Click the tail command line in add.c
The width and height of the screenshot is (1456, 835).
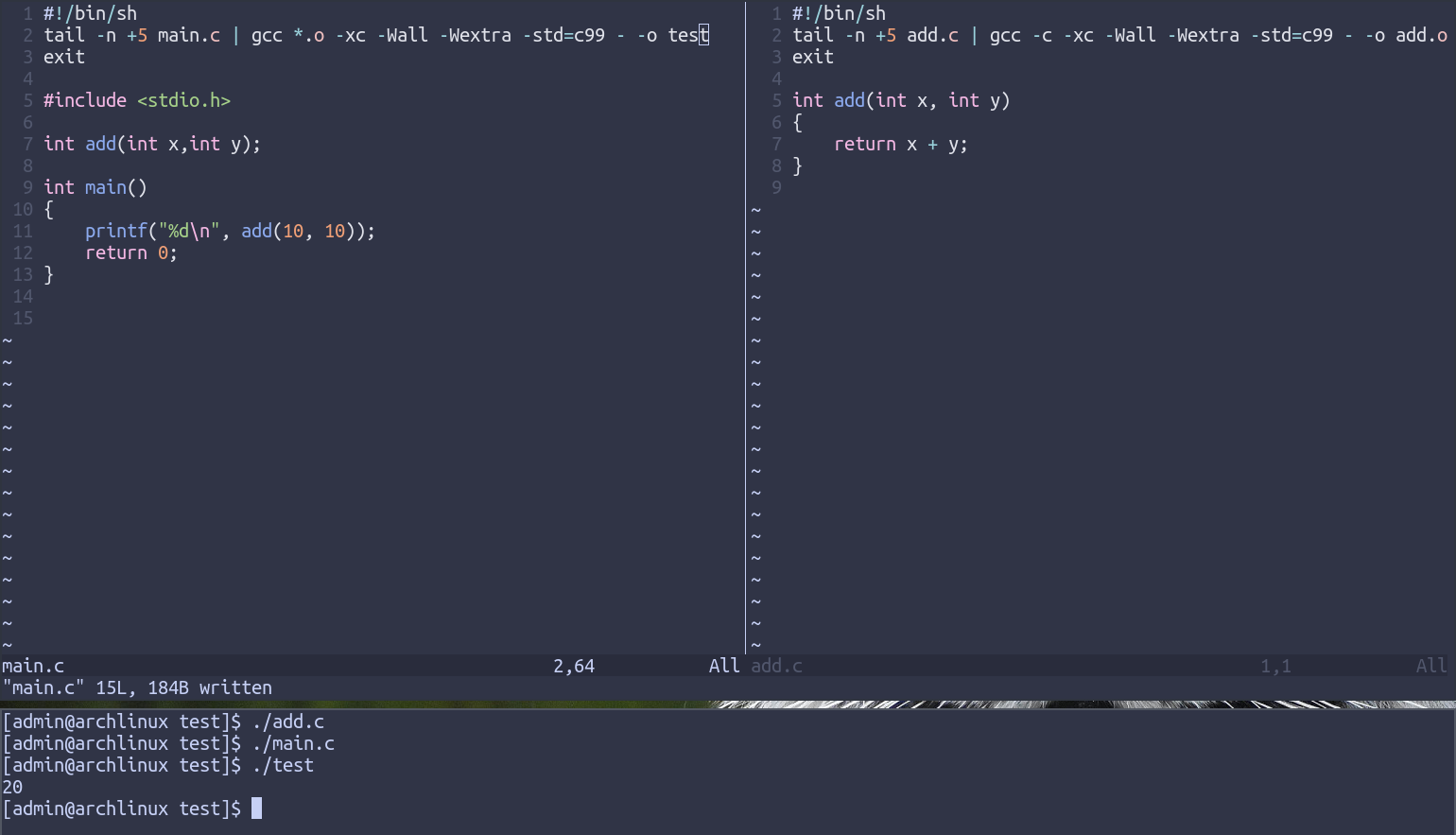1119,35
